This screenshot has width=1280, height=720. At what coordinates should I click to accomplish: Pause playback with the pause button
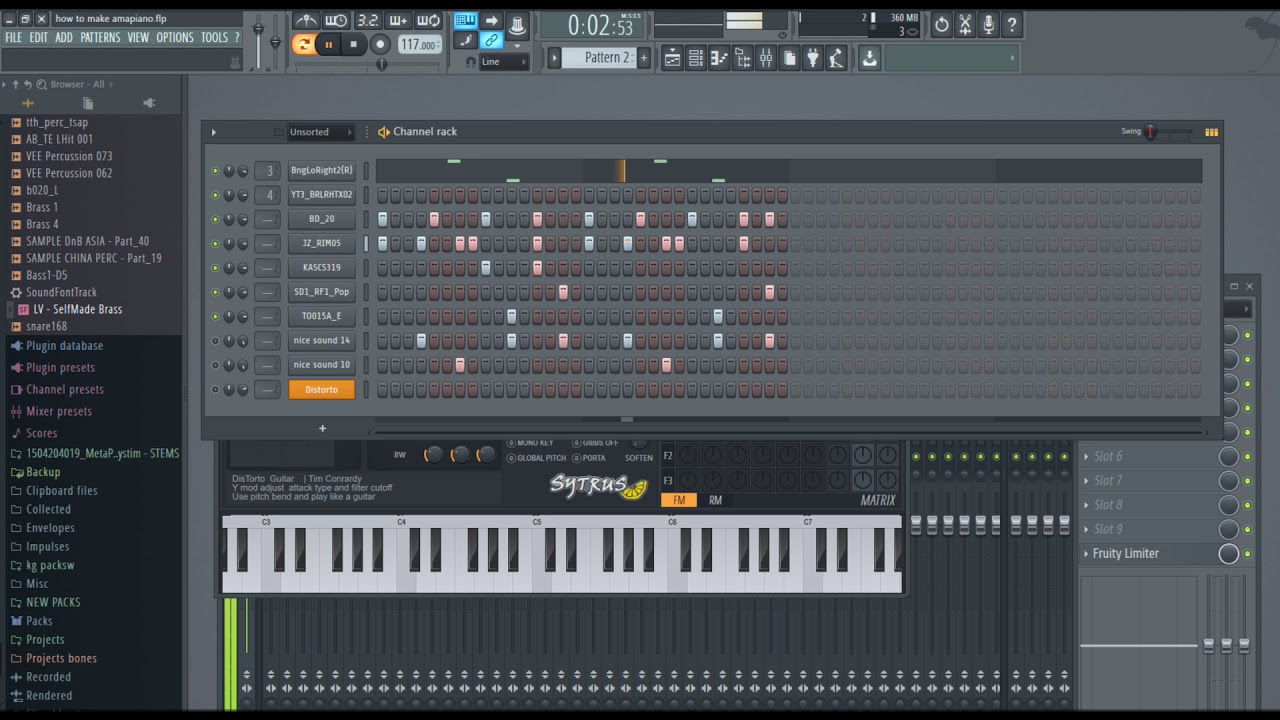(328, 44)
